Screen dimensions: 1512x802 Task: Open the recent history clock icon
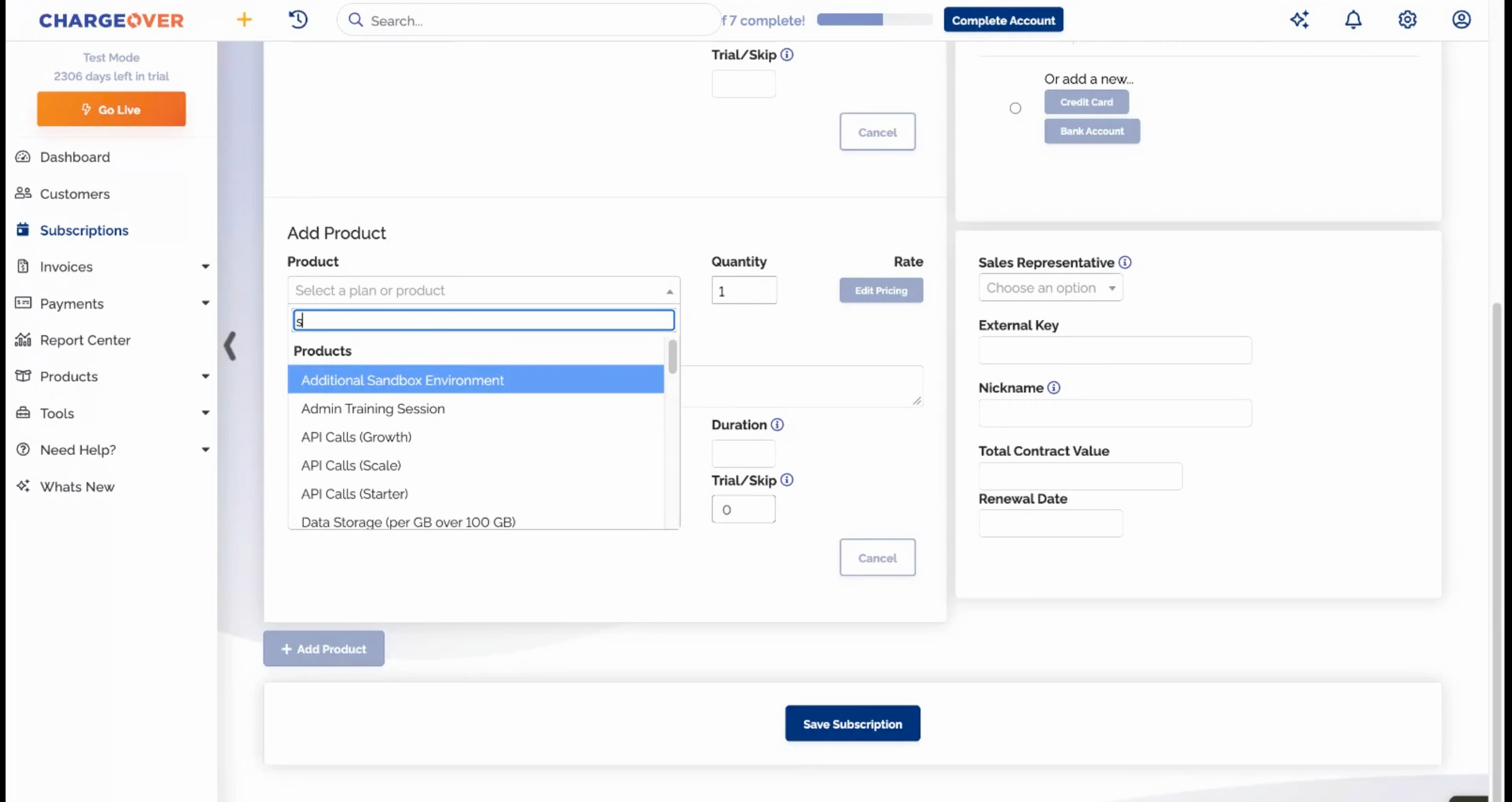pos(298,19)
